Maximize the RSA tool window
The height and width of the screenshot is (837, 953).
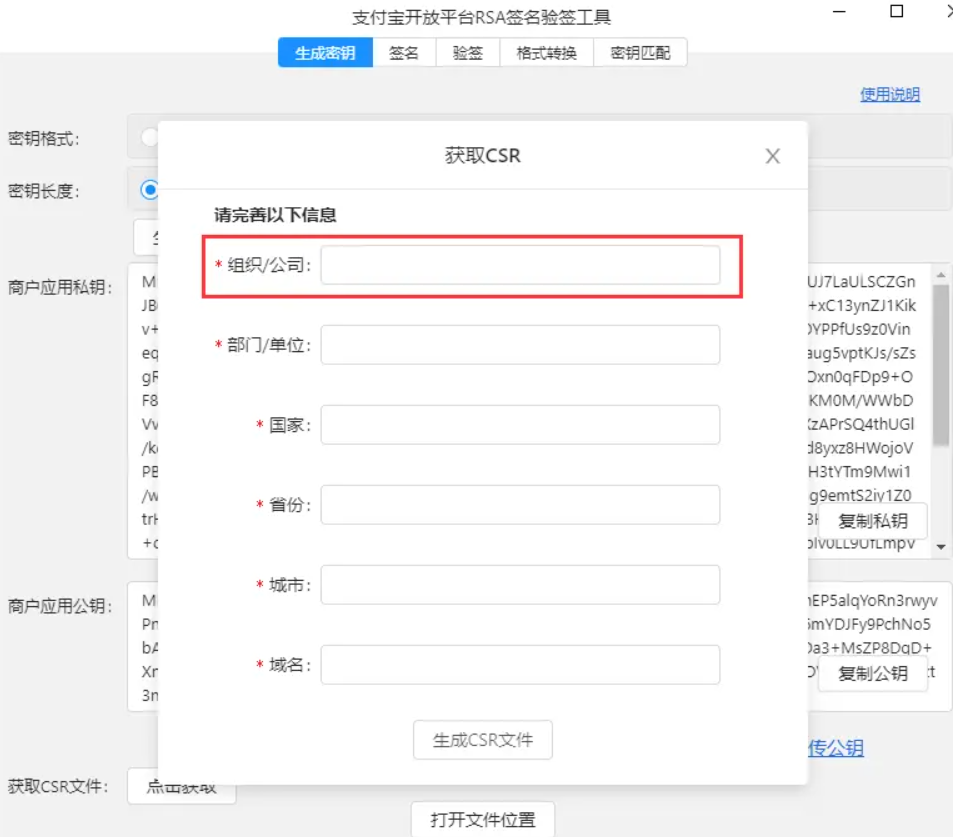click(896, 12)
